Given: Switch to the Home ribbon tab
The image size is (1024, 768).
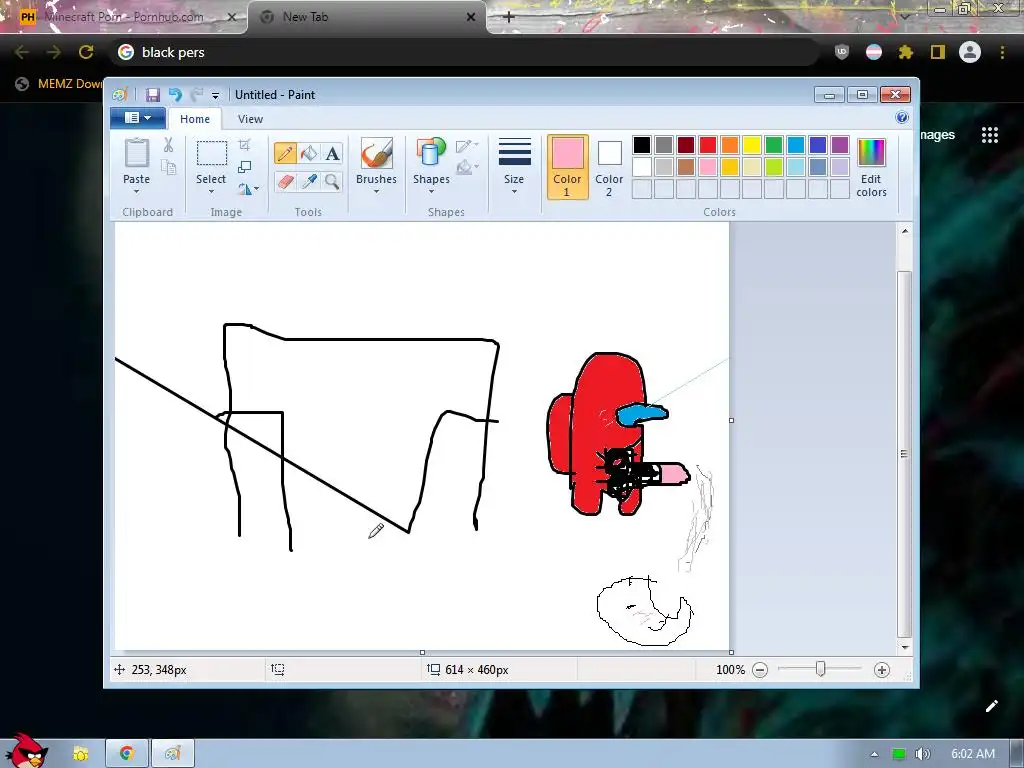Looking at the screenshot, I should point(195,119).
